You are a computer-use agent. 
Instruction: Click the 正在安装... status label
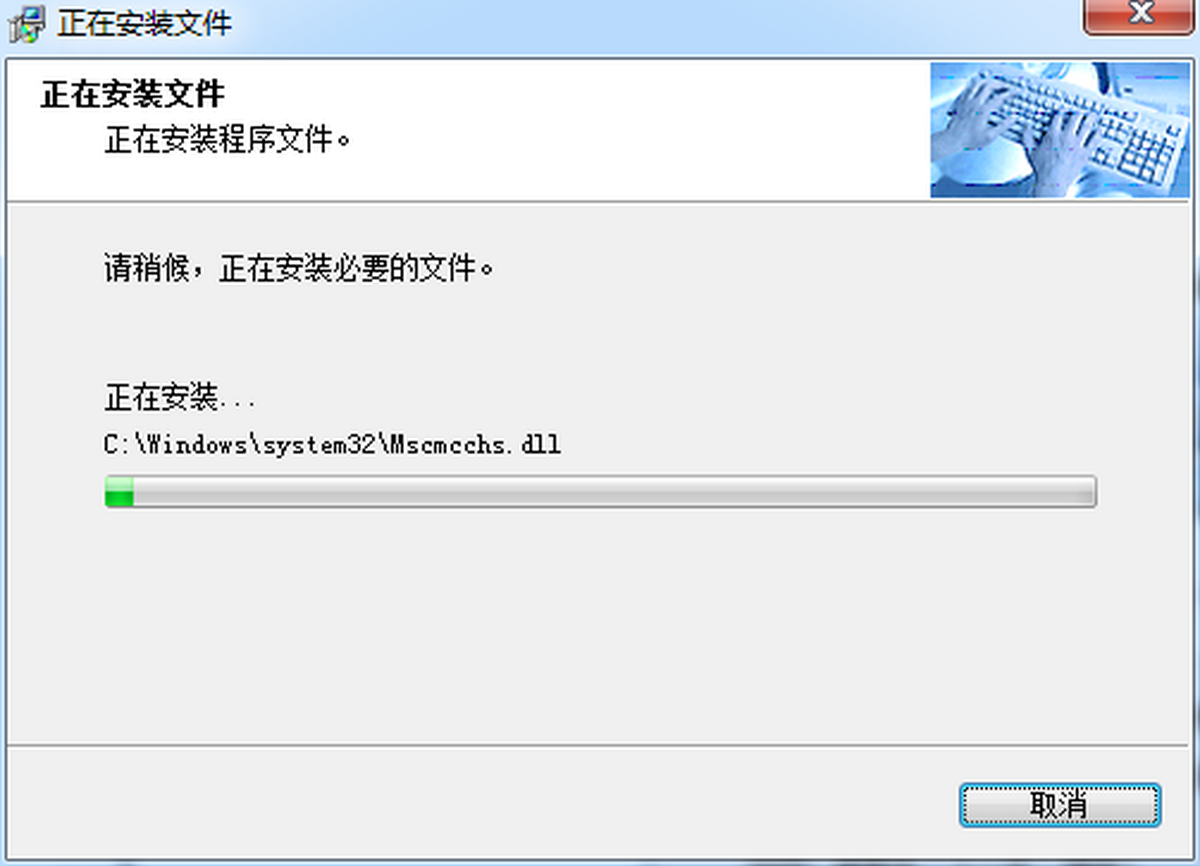(x=180, y=399)
